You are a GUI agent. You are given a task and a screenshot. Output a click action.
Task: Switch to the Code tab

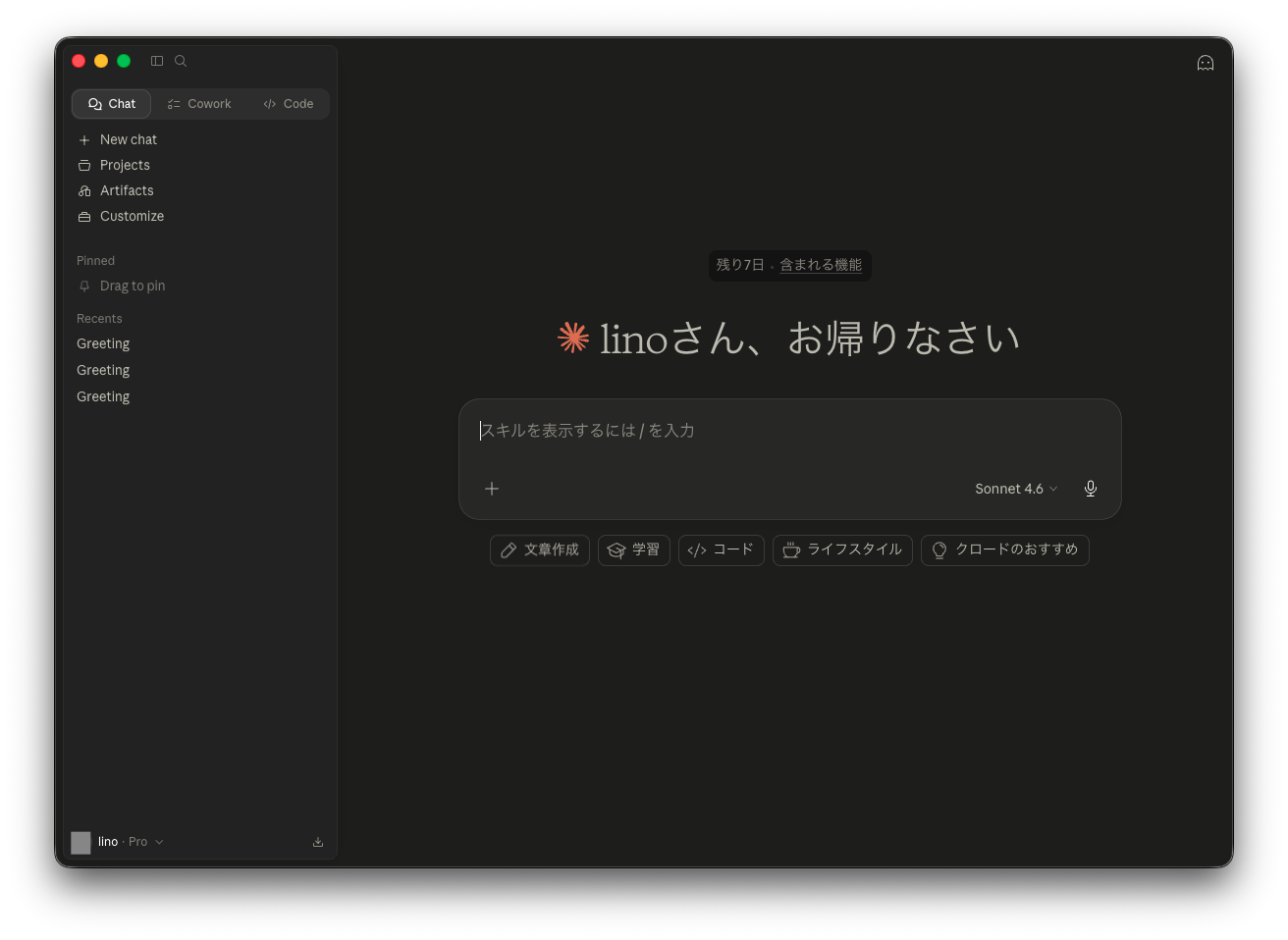(x=289, y=104)
